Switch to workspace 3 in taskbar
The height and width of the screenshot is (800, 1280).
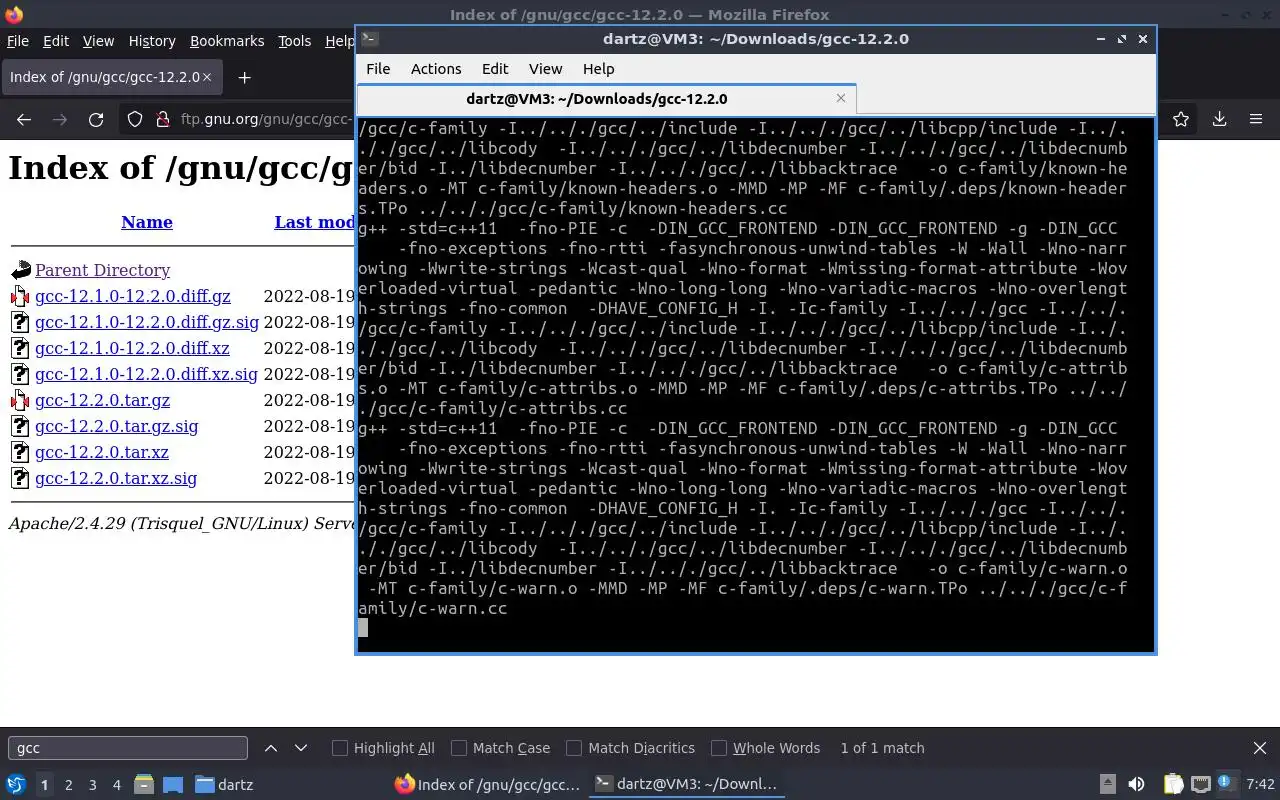(92, 785)
